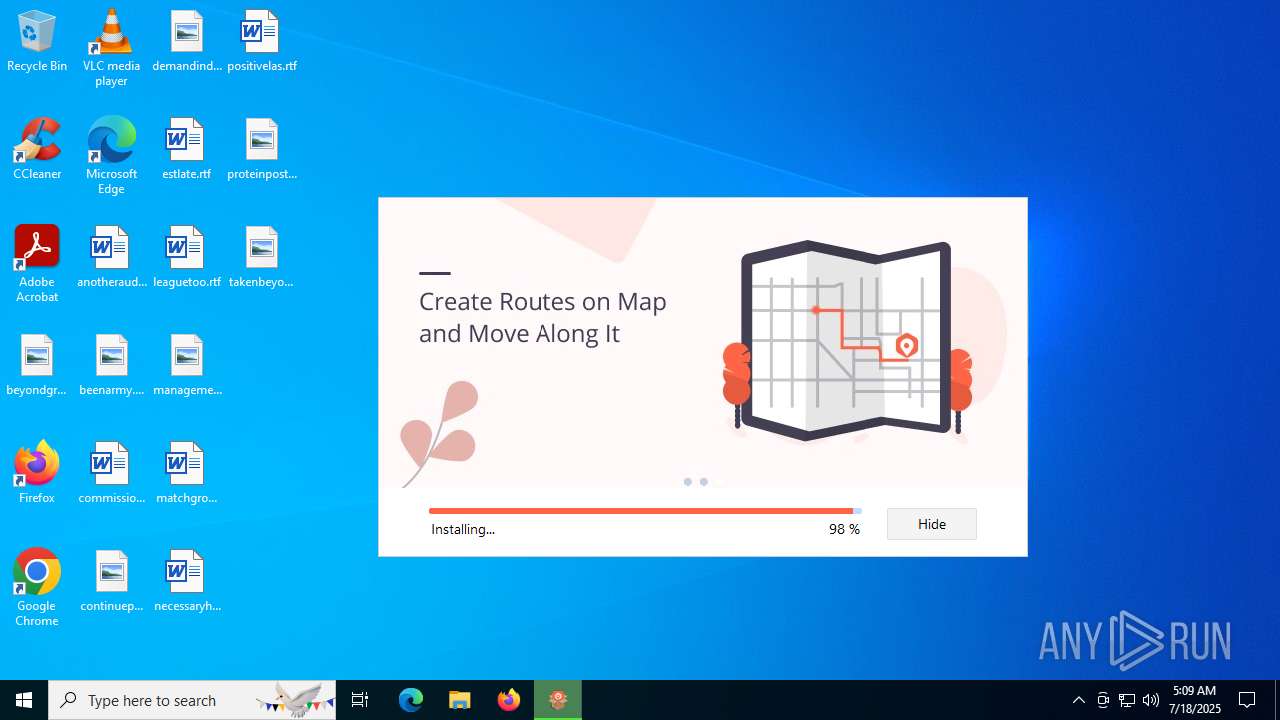Select the leaguetoo.rtf document

187,258
